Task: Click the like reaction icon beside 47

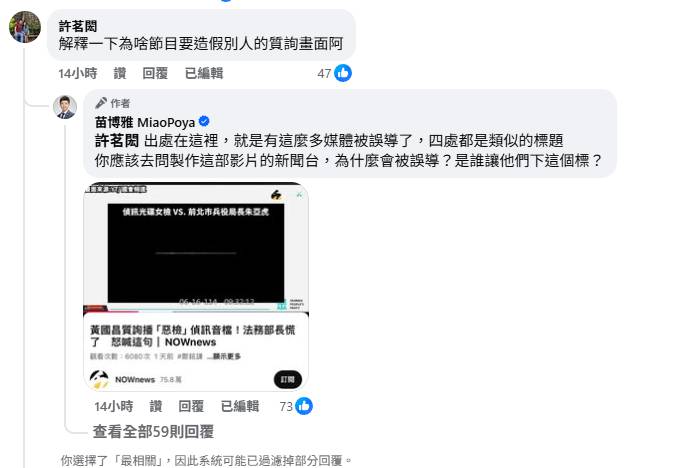Action: 343,73
